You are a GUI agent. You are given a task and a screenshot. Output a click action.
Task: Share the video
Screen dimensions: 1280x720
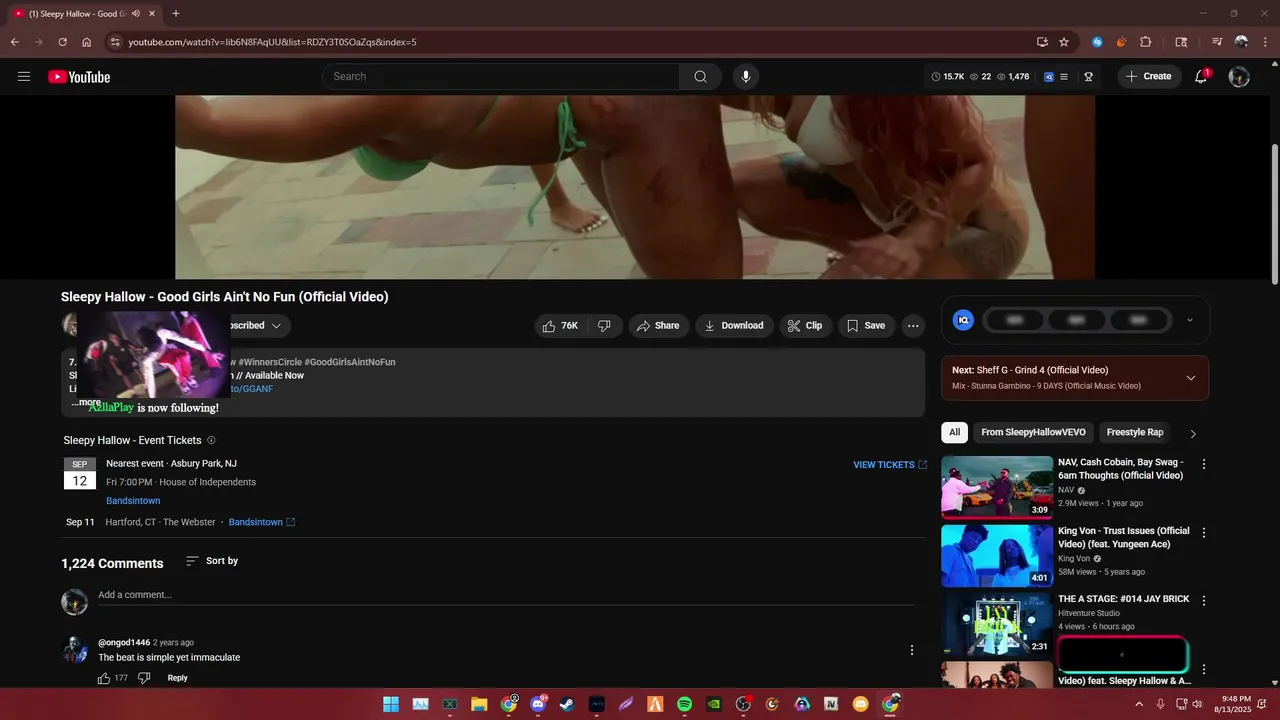pyautogui.click(x=658, y=325)
